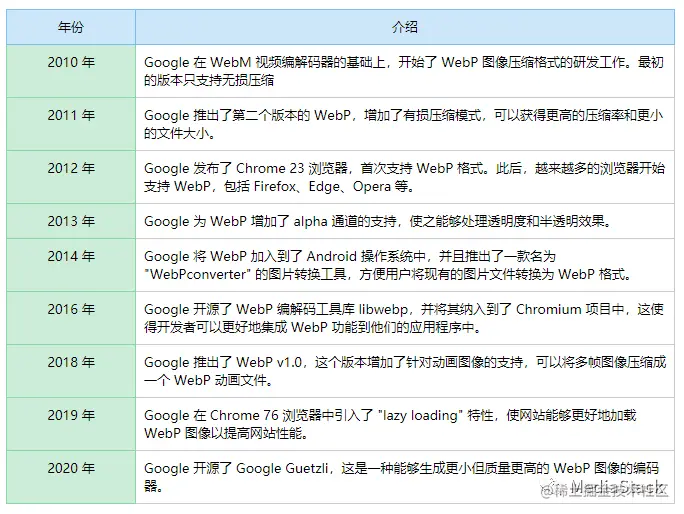Click the description mentioning WebP v1.0
This screenshot has width=684, height=514.
point(405,371)
